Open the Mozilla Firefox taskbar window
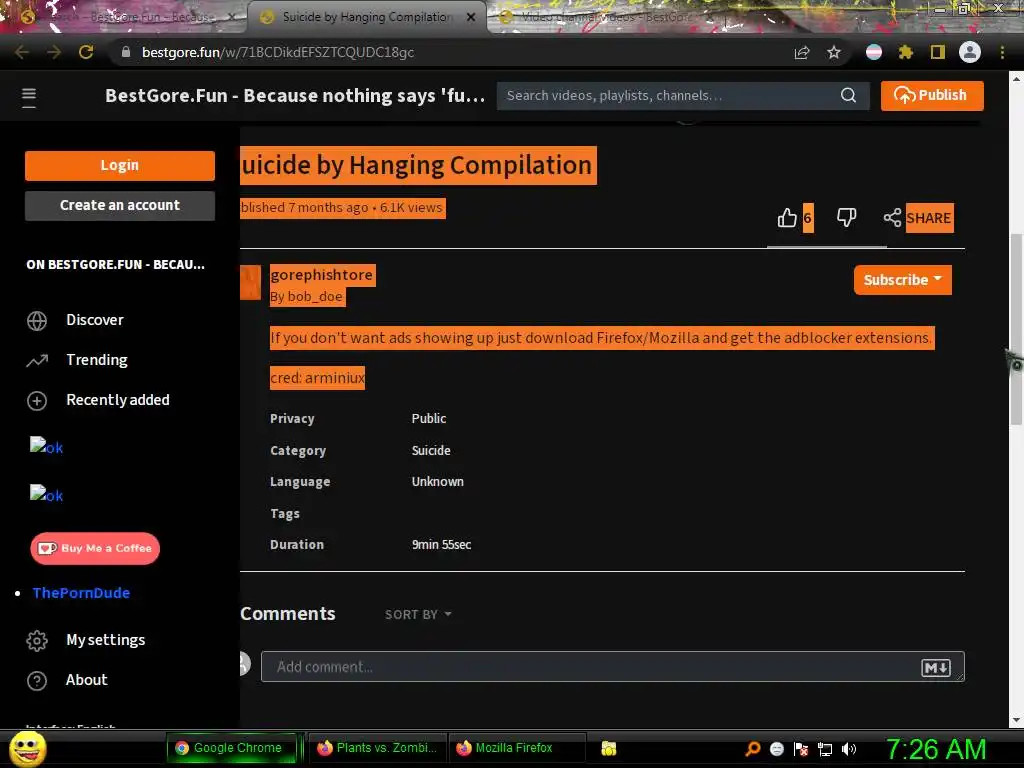 (x=515, y=748)
